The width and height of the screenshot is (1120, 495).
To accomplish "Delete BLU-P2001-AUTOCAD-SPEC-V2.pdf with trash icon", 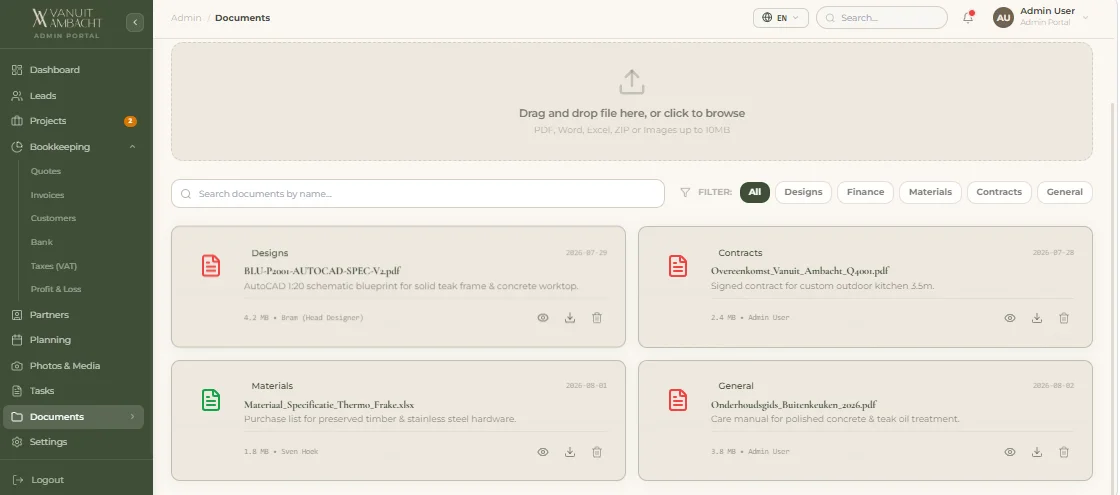I will (x=597, y=318).
